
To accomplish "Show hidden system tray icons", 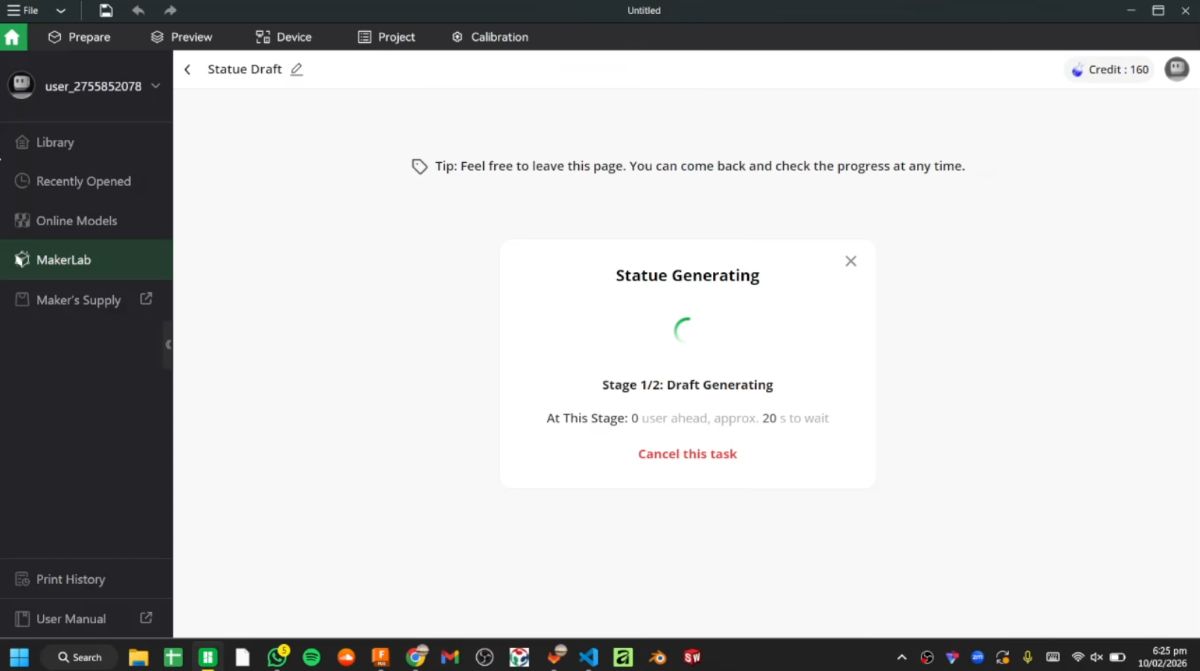I will pos(902,657).
